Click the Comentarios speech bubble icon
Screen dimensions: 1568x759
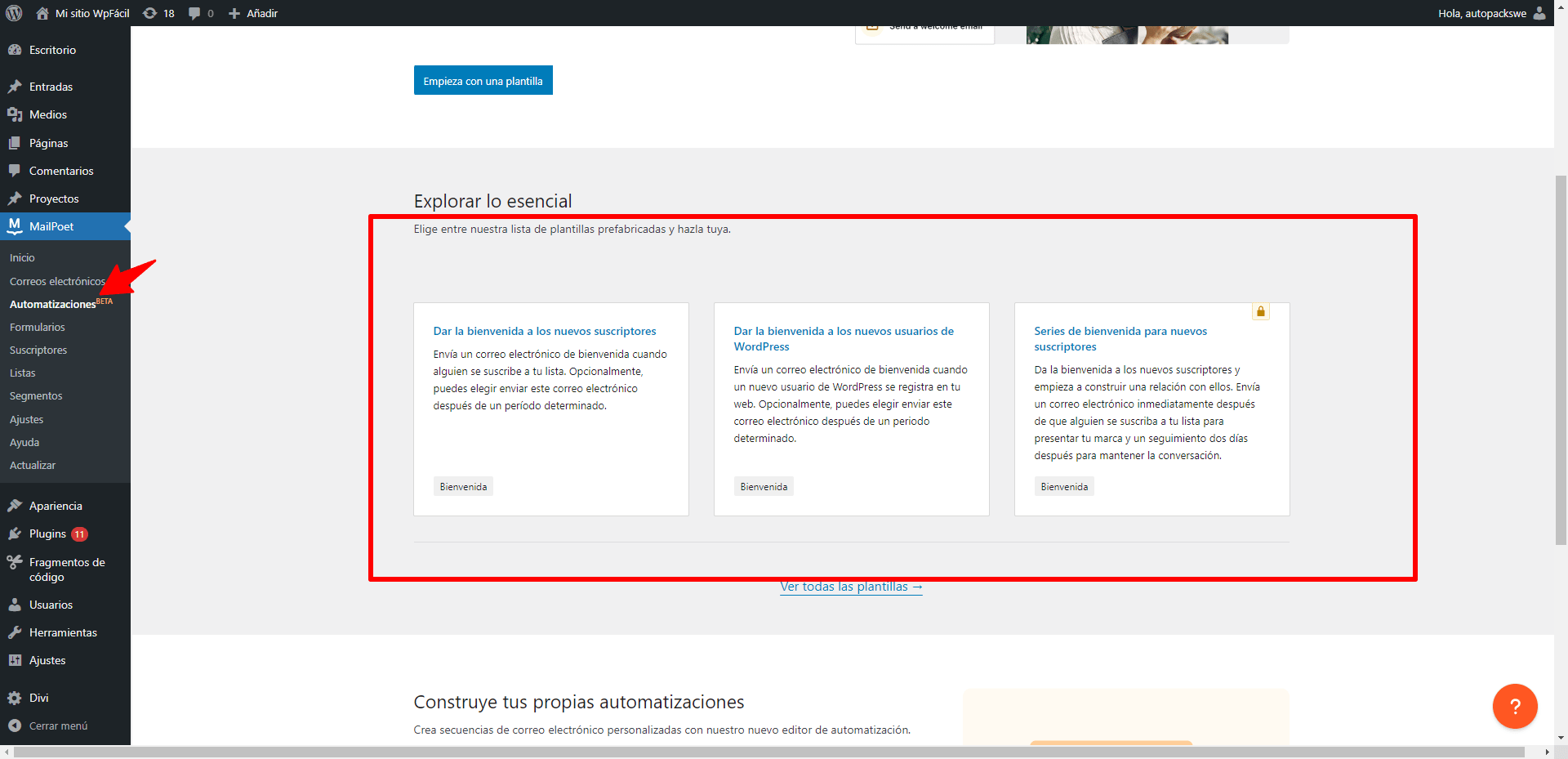(x=15, y=171)
